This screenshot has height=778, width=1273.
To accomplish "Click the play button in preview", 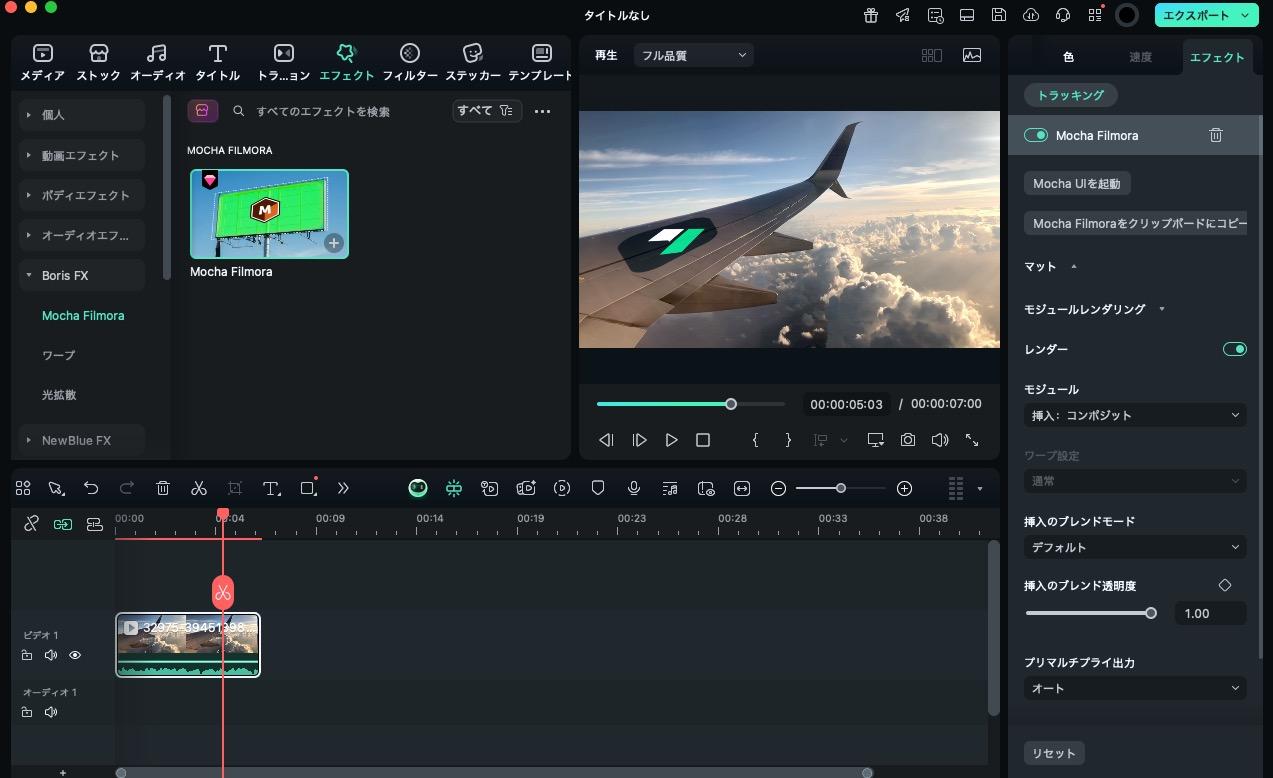I will (672, 440).
